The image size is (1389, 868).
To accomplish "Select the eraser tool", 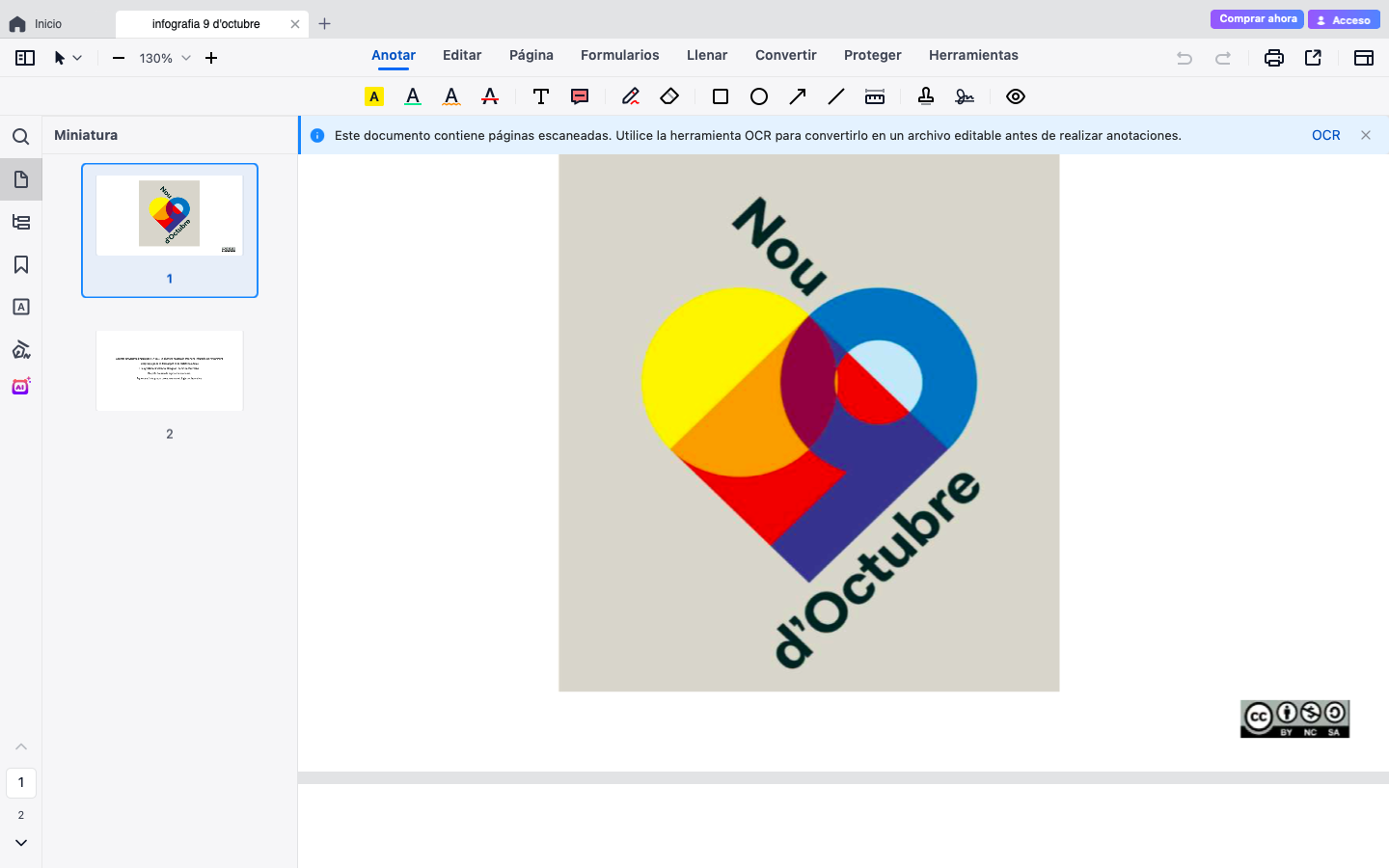I will [669, 96].
